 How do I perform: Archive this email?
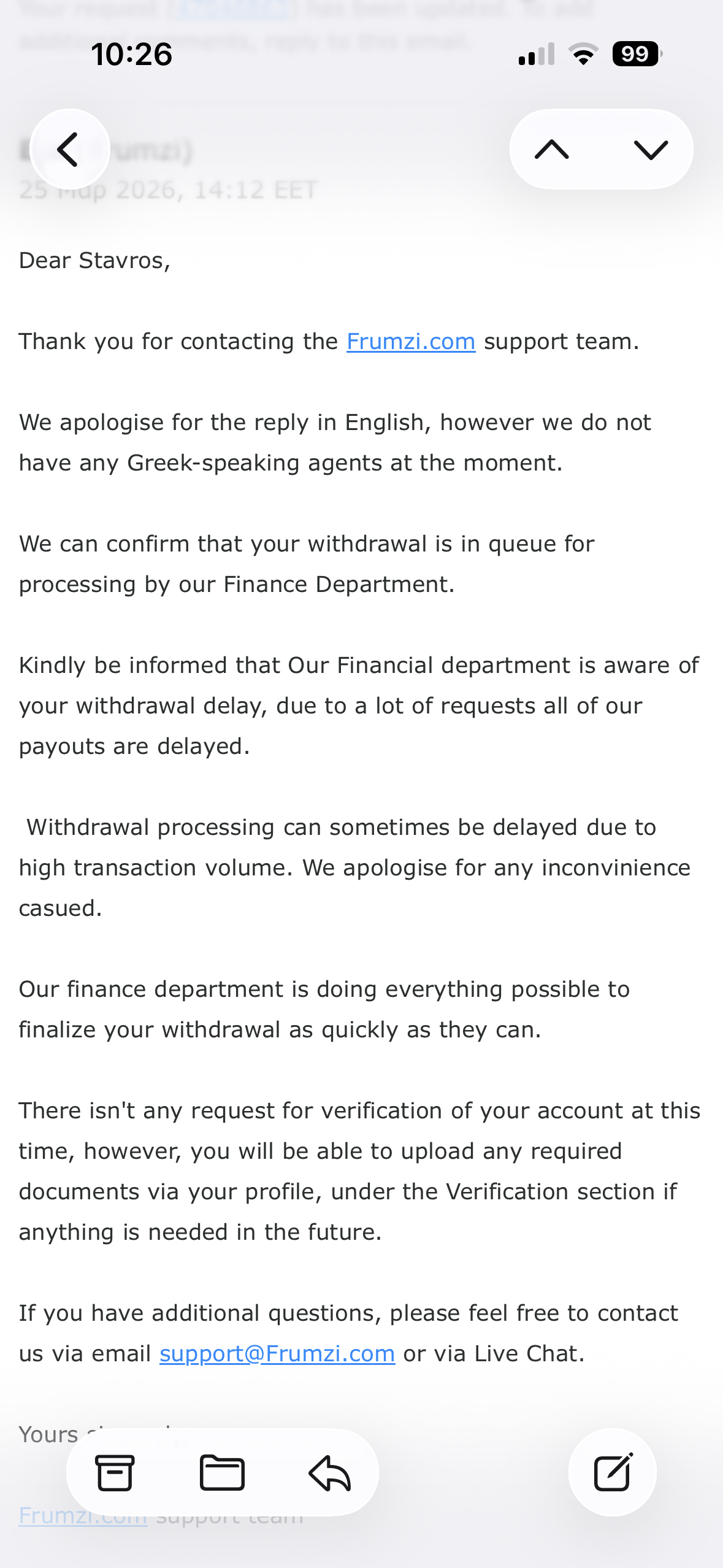115,1472
